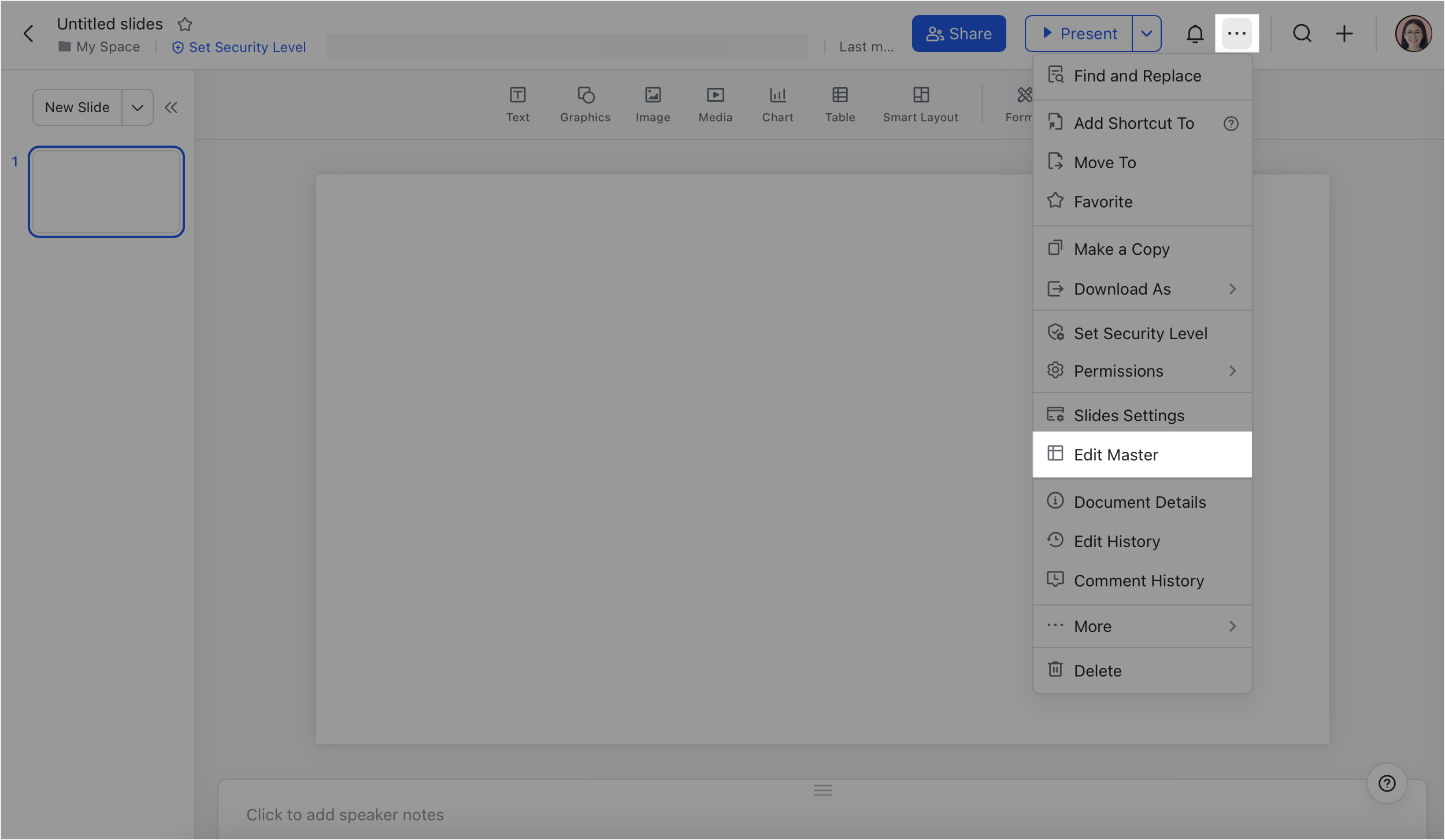This screenshot has height=840, width=1445.
Task: Collapse the slide panel with double chevron
Action: click(x=171, y=107)
